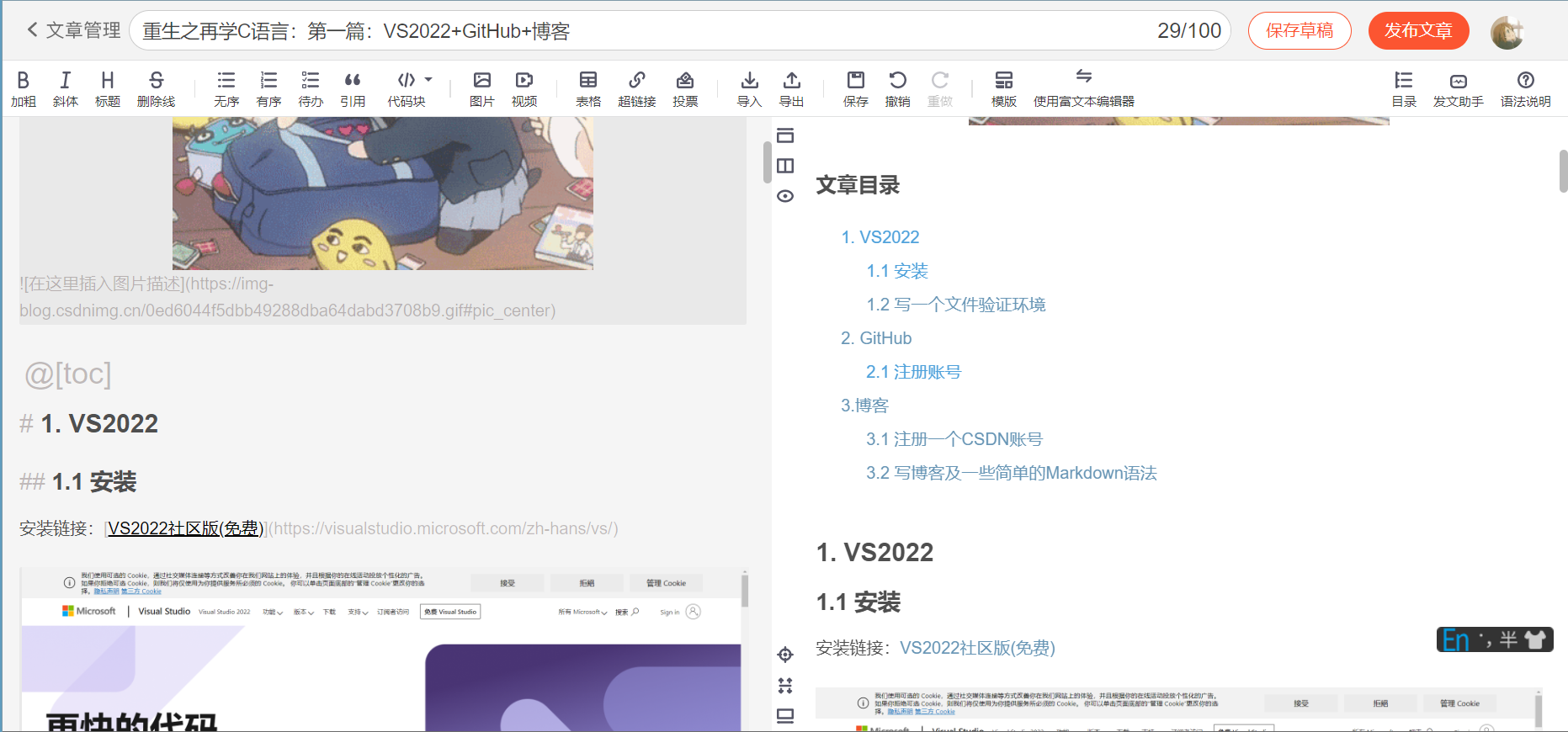This screenshot has width=1568, height=732.
Task: Jump to '2. GitHub' in TOC
Action: pos(876,338)
